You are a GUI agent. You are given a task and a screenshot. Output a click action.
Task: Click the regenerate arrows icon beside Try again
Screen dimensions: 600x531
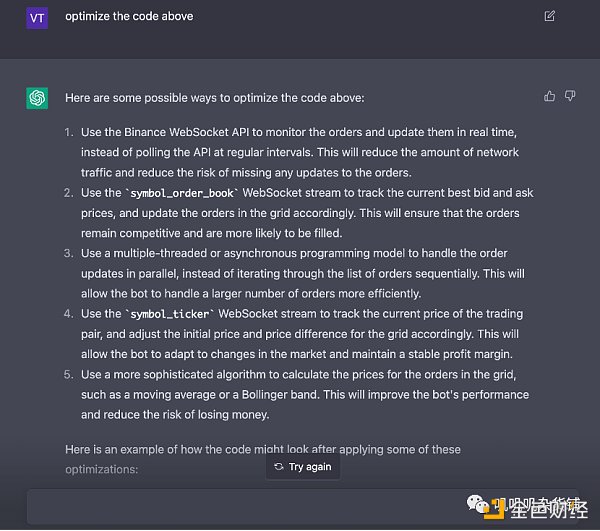pyautogui.click(x=279, y=467)
